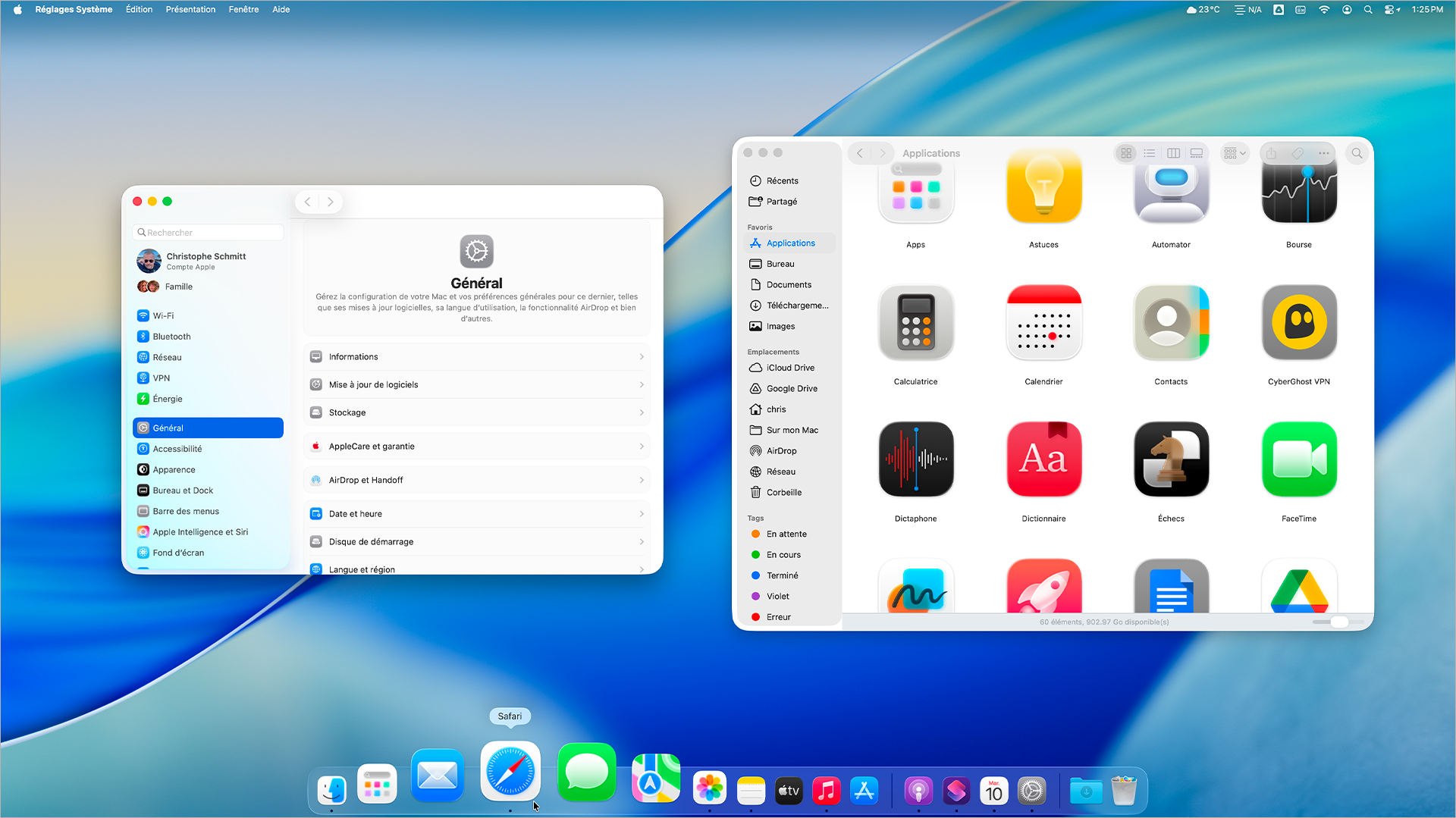Expand the Informations settings row
This screenshot has height=818, width=1456.
tap(476, 357)
